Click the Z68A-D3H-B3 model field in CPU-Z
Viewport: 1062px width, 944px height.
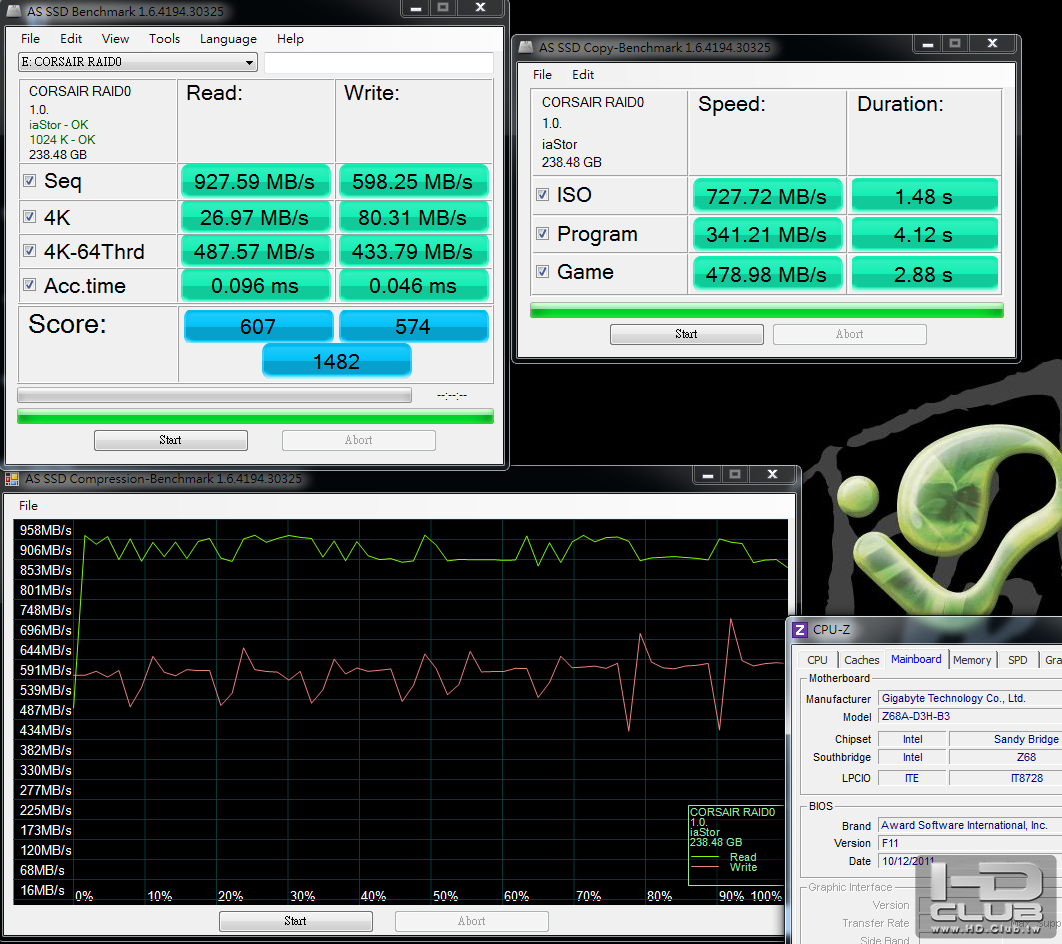(x=970, y=716)
